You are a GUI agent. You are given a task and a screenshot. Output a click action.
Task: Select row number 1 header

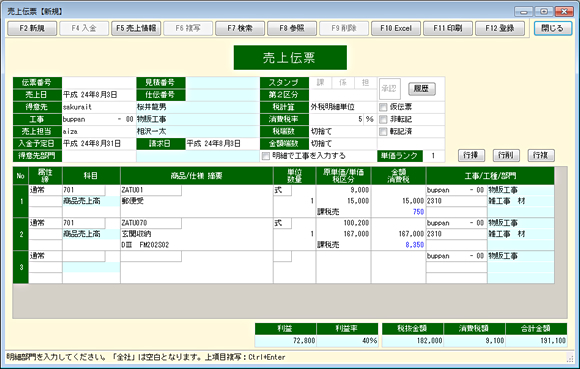pyautogui.click(x=21, y=201)
